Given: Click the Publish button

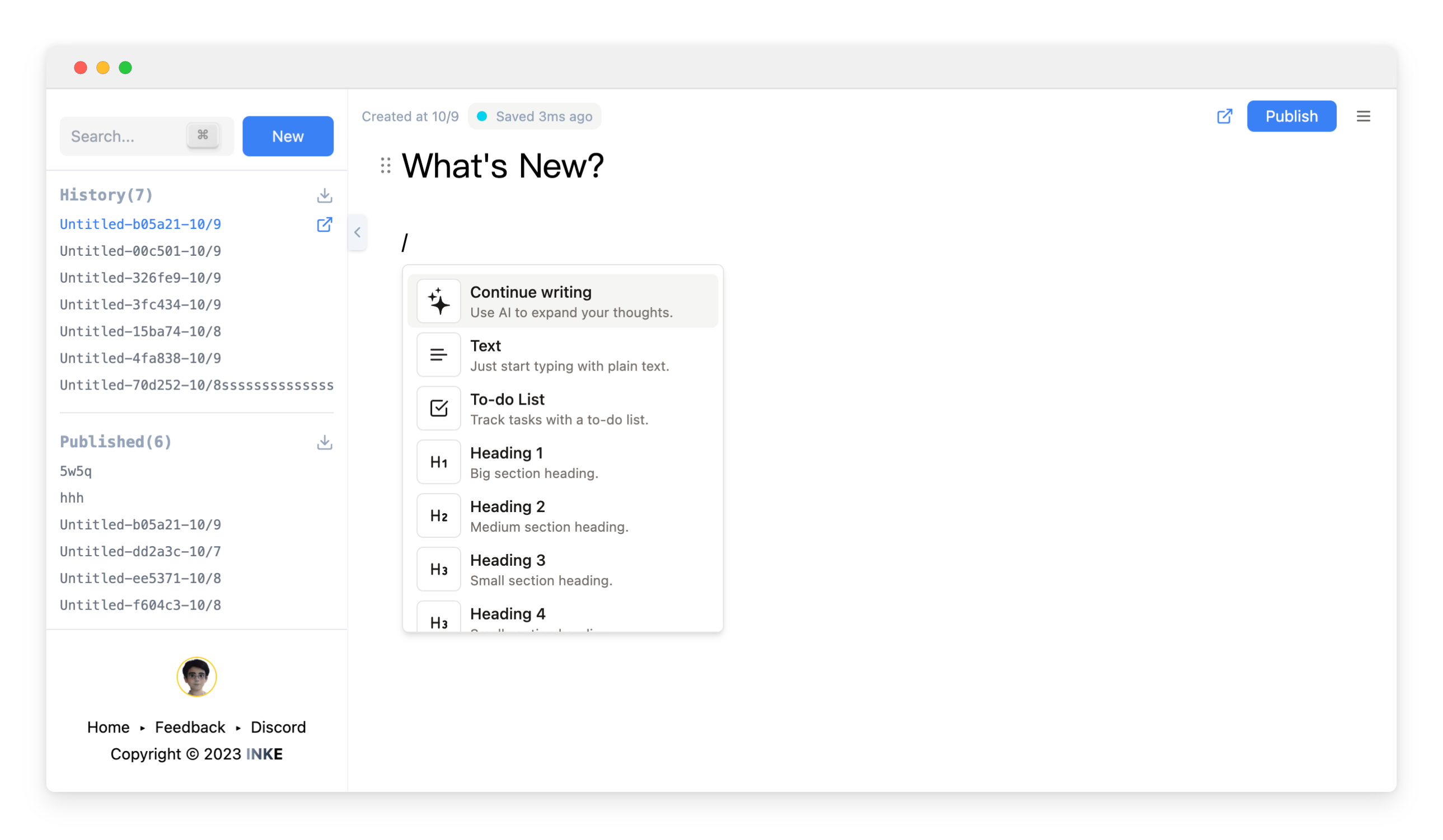Looking at the screenshot, I should (1290, 115).
